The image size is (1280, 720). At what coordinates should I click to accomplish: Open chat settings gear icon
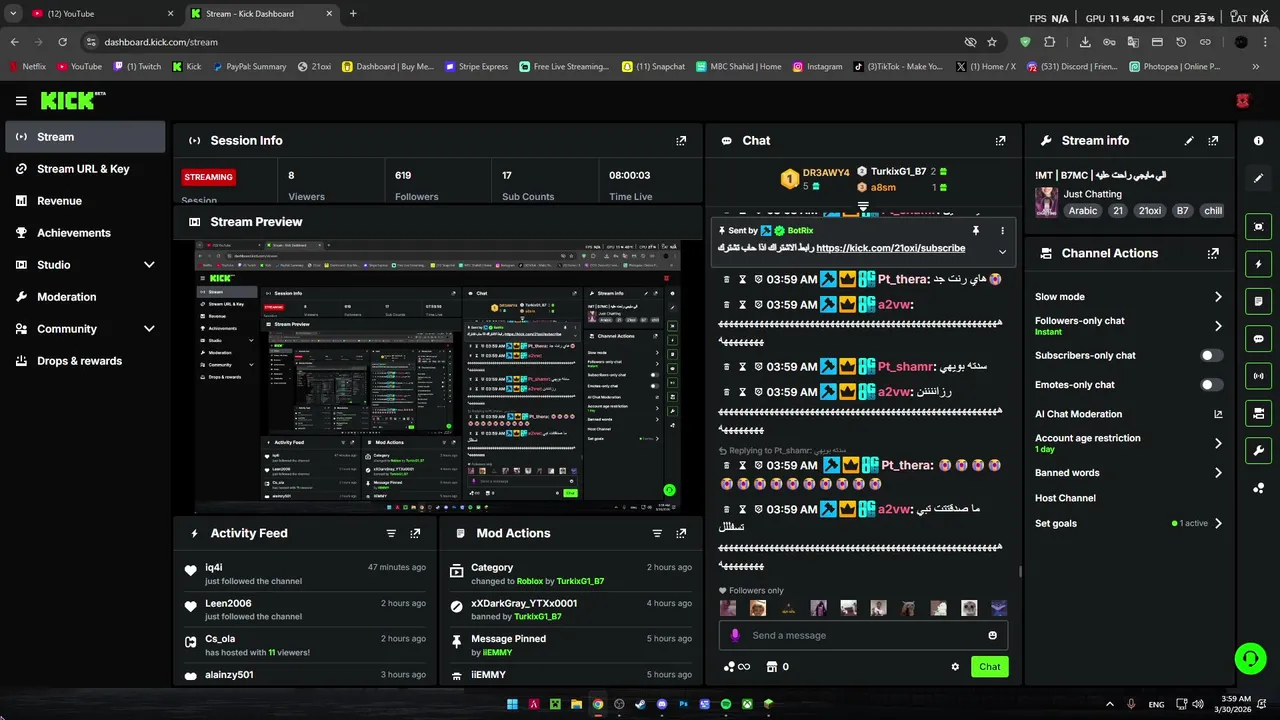pos(955,667)
